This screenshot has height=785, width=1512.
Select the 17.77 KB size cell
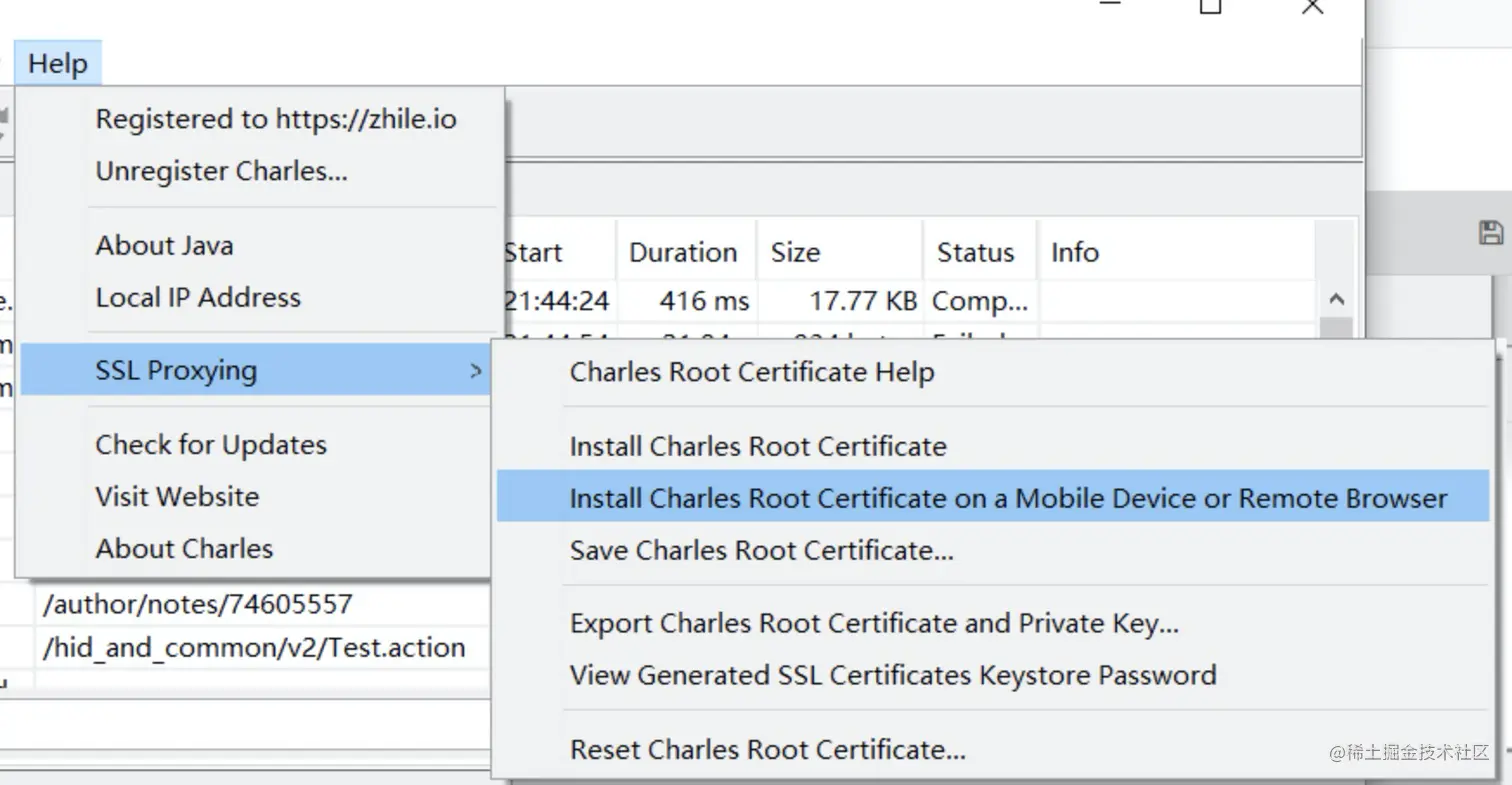click(840, 300)
